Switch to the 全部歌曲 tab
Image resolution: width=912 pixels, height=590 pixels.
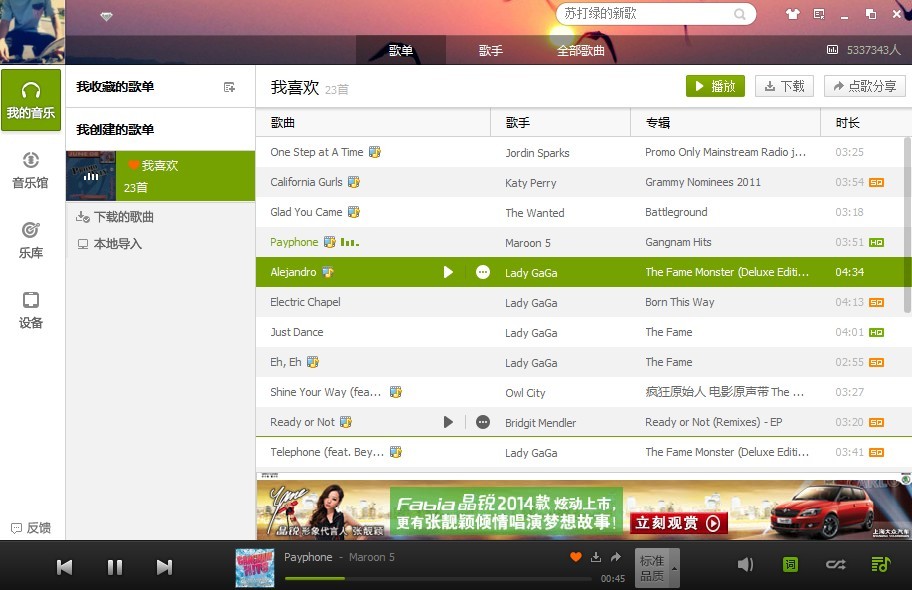click(x=580, y=50)
